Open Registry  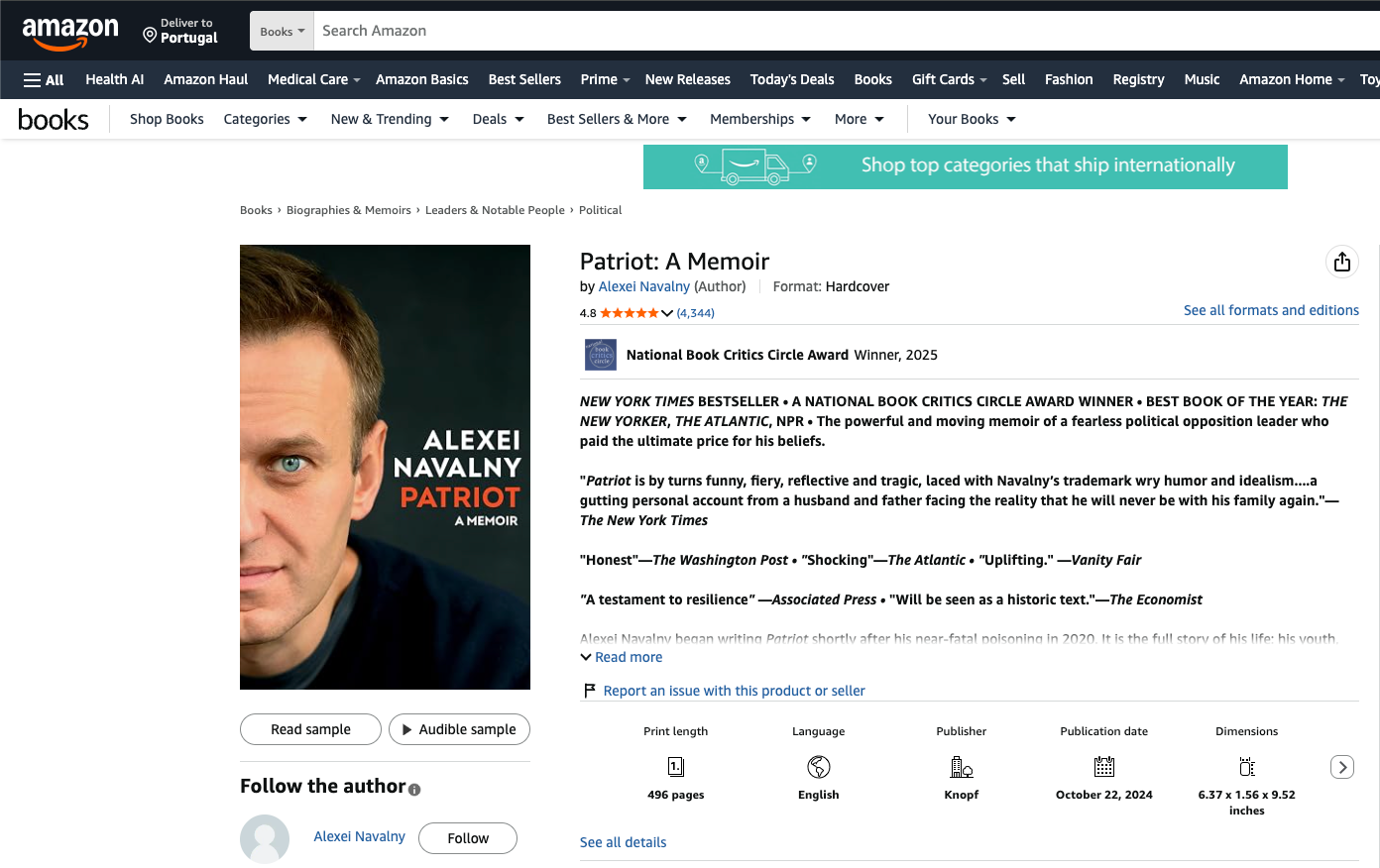coord(1138,79)
